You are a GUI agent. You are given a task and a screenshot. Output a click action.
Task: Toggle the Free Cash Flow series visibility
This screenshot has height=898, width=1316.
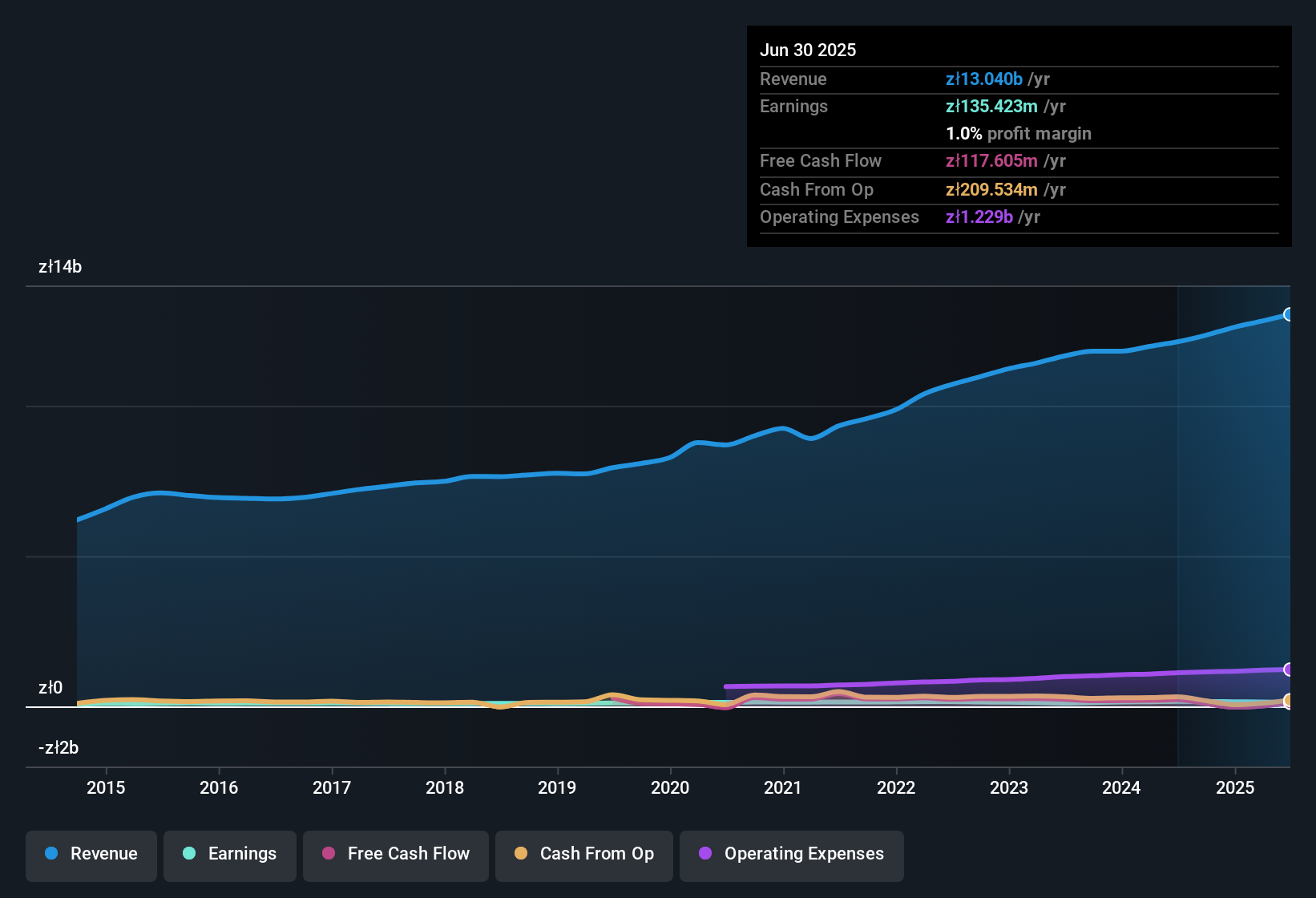[x=395, y=854]
